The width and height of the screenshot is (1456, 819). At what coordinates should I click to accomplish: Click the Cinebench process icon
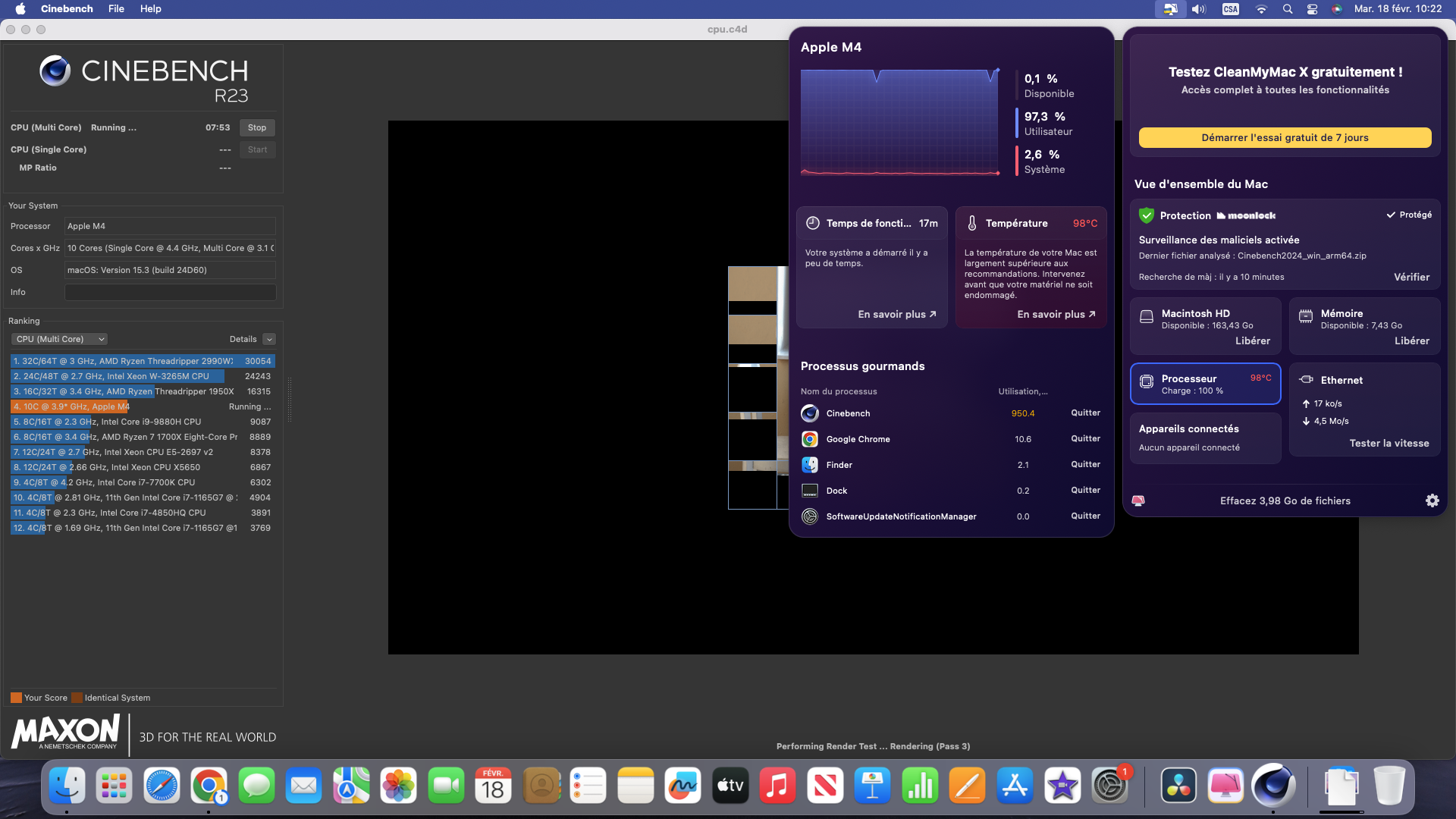[x=810, y=413]
